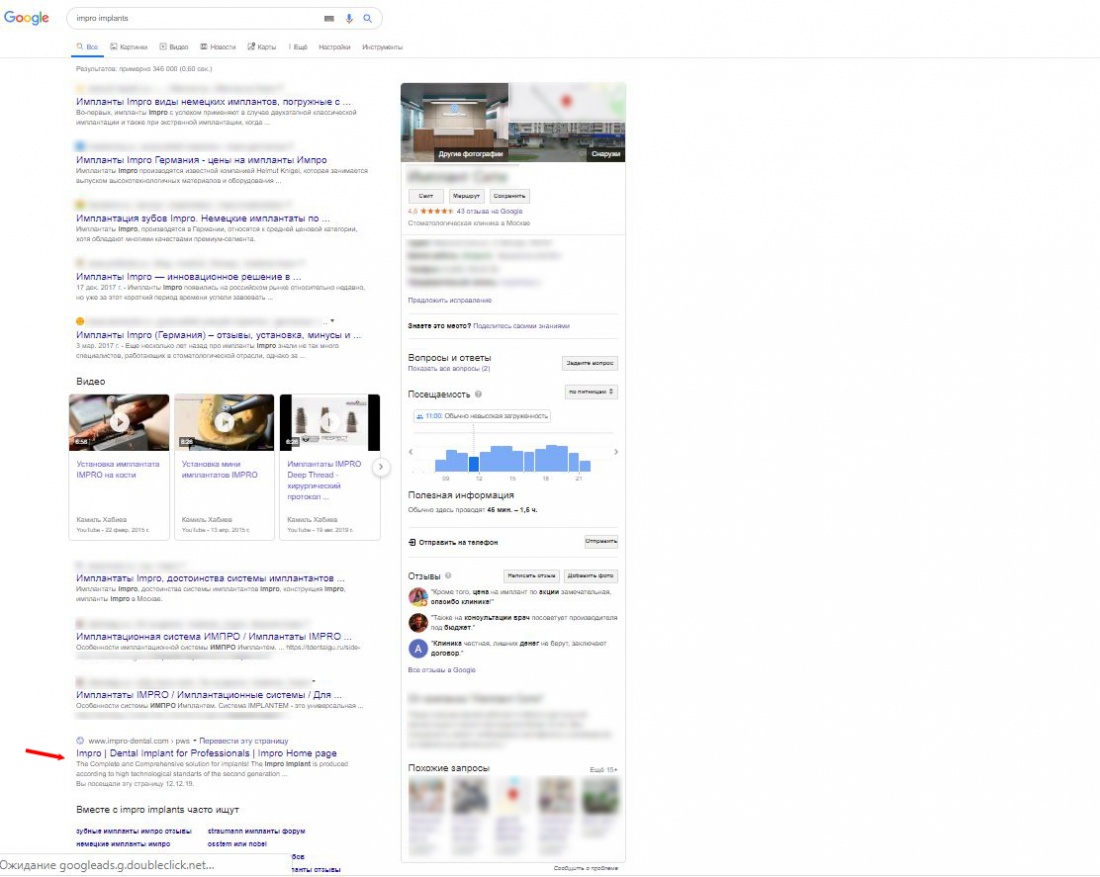Show next videos with carousel arrow

tap(380, 466)
